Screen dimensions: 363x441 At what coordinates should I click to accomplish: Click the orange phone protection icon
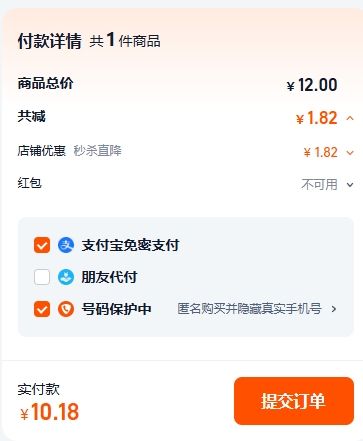pyautogui.click(x=66, y=309)
